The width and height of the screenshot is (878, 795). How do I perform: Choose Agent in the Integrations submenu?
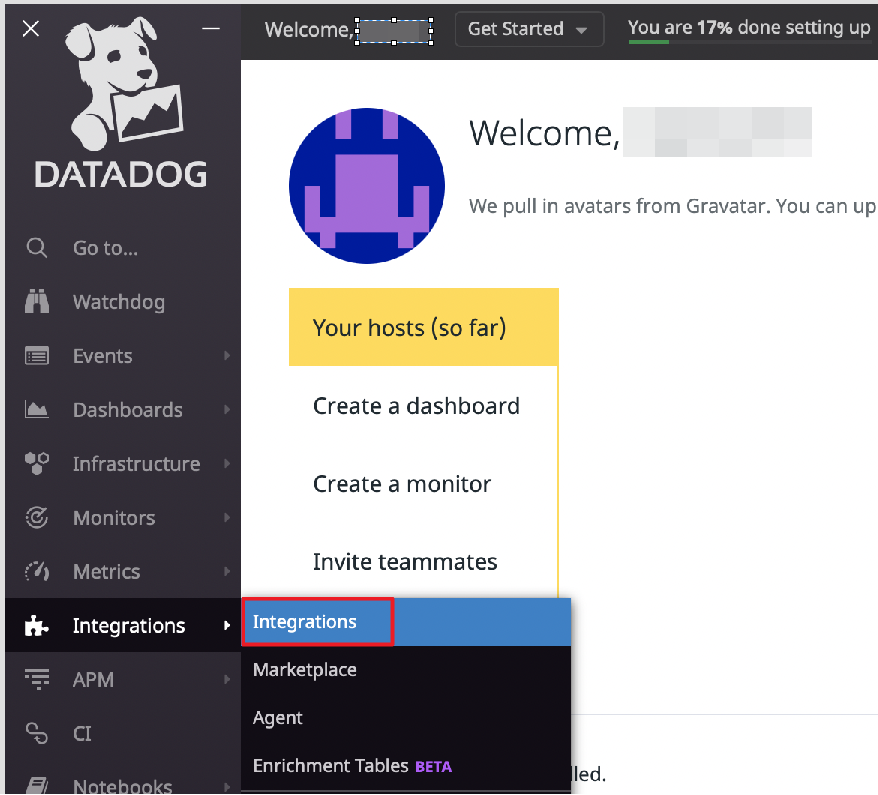[278, 718]
